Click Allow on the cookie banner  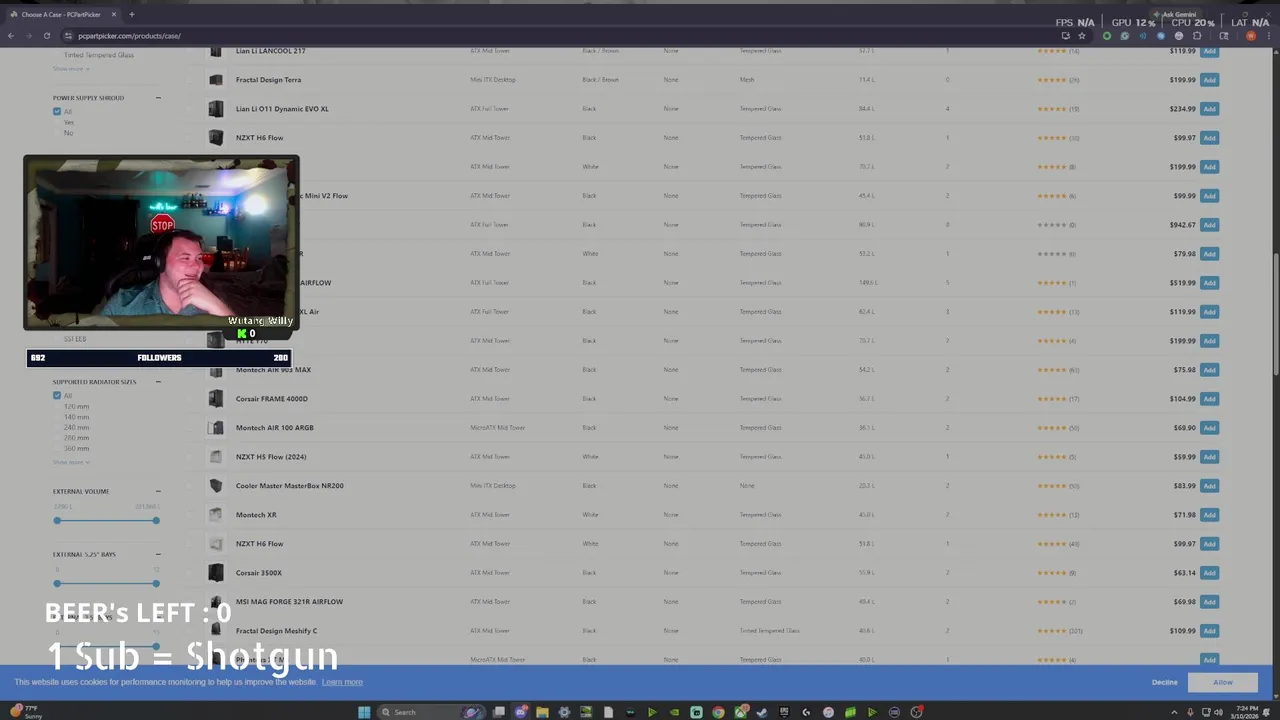(x=1223, y=682)
